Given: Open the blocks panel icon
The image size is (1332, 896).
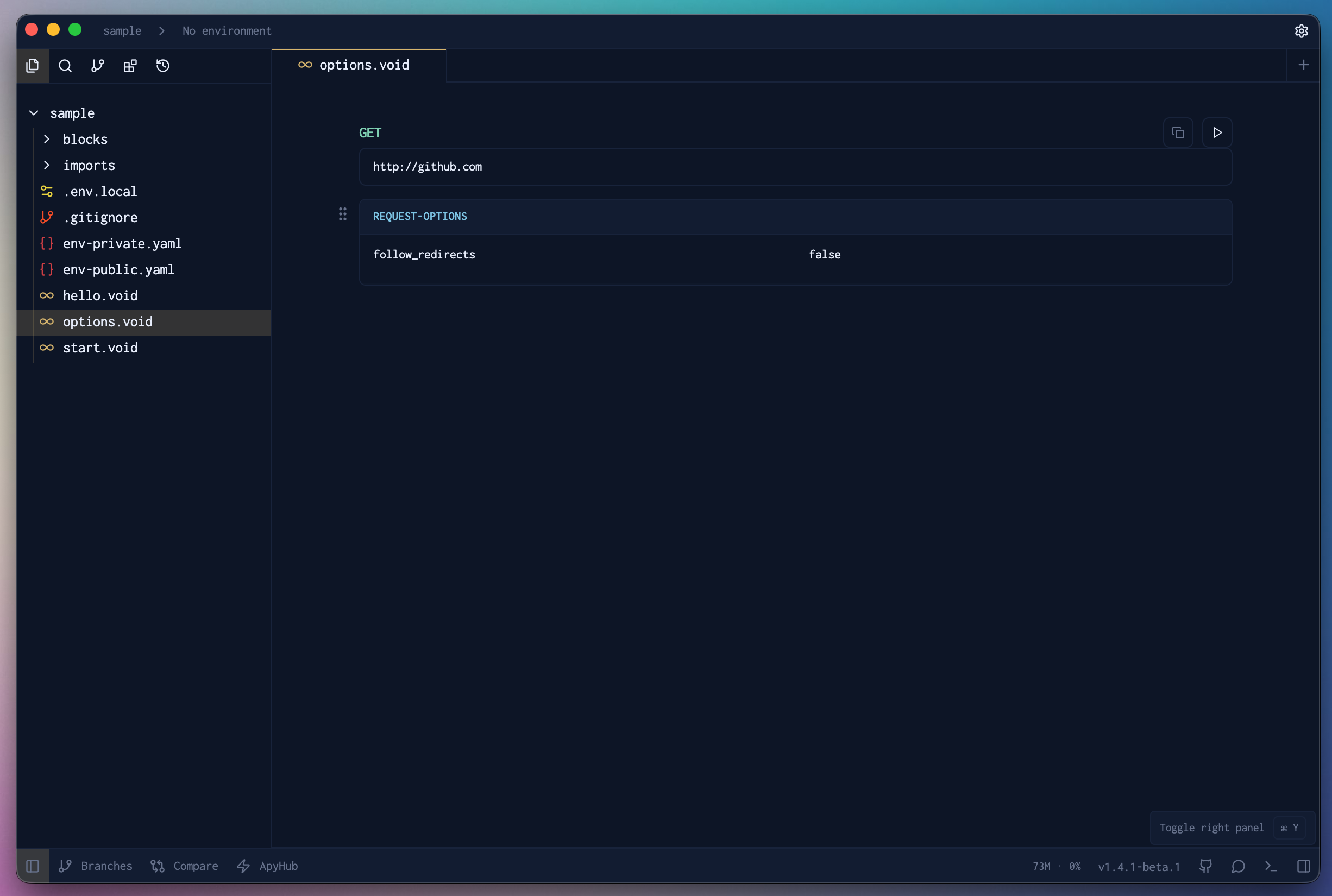Looking at the screenshot, I should 130,66.
